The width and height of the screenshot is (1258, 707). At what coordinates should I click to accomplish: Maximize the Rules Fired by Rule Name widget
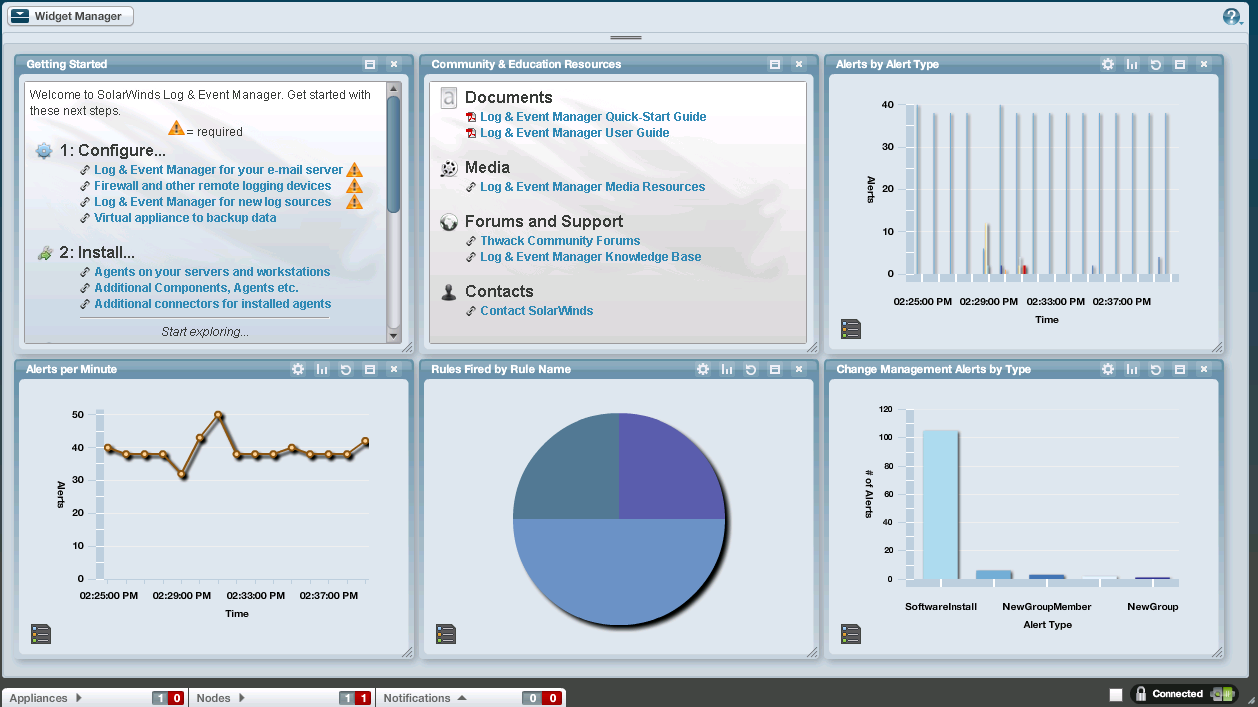775,369
